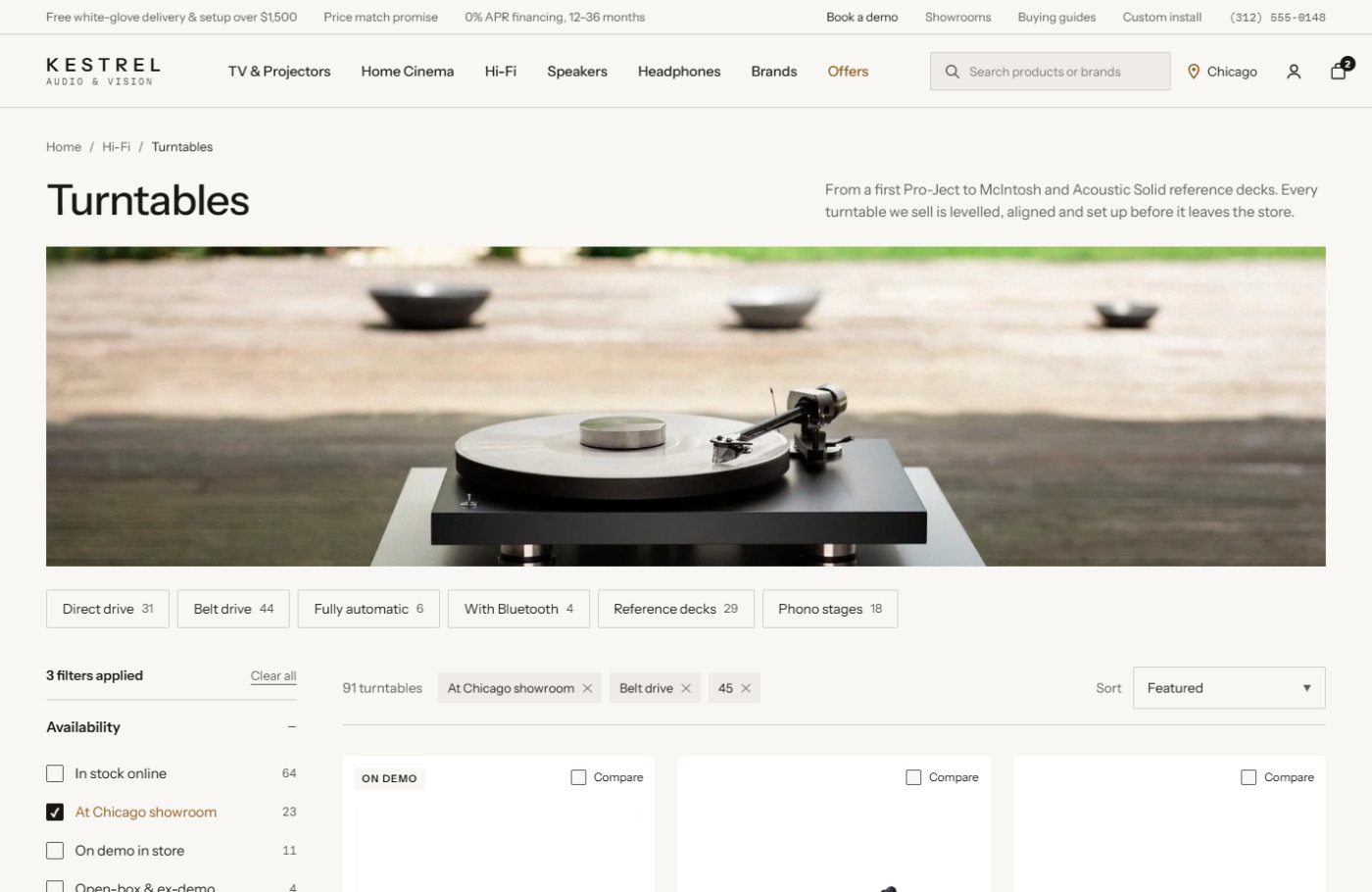Remove the Belt drive filter chip
1372x892 pixels.
pos(686,688)
